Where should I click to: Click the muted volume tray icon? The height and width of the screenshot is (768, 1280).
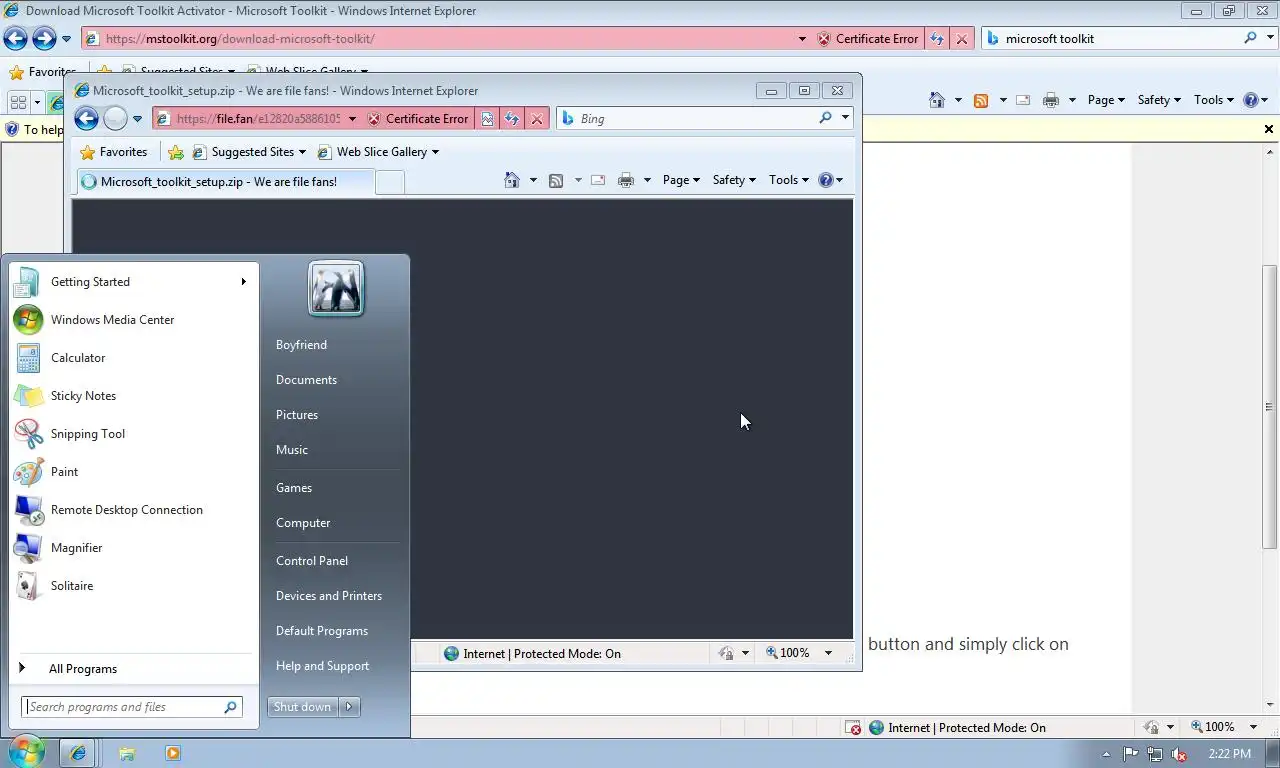point(1179,753)
